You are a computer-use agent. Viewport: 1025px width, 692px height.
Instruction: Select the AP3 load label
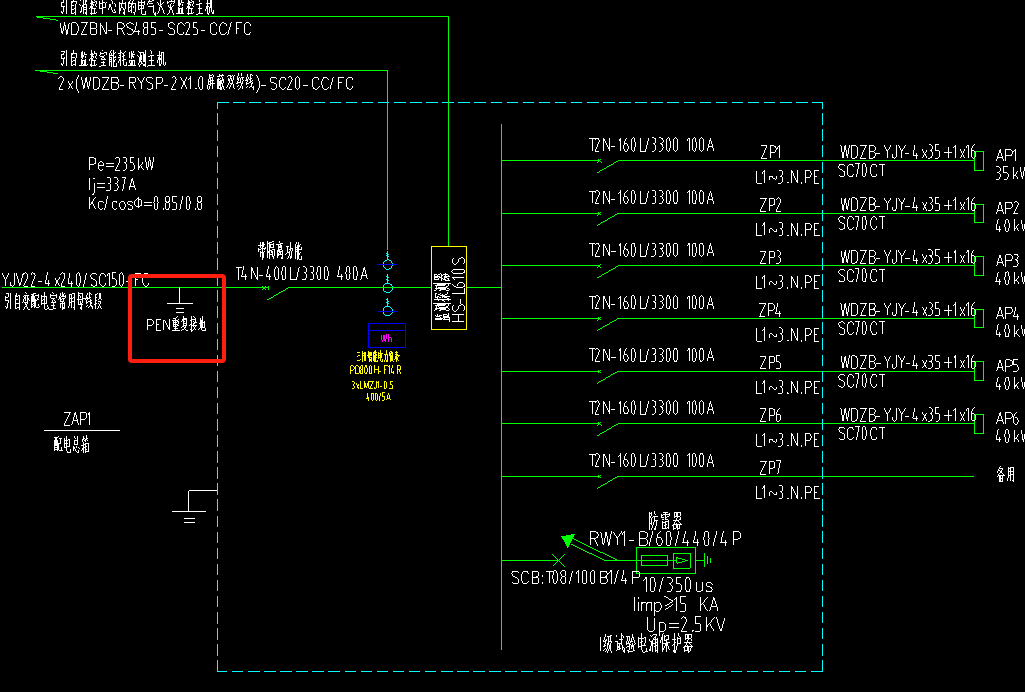coord(1007,261)
